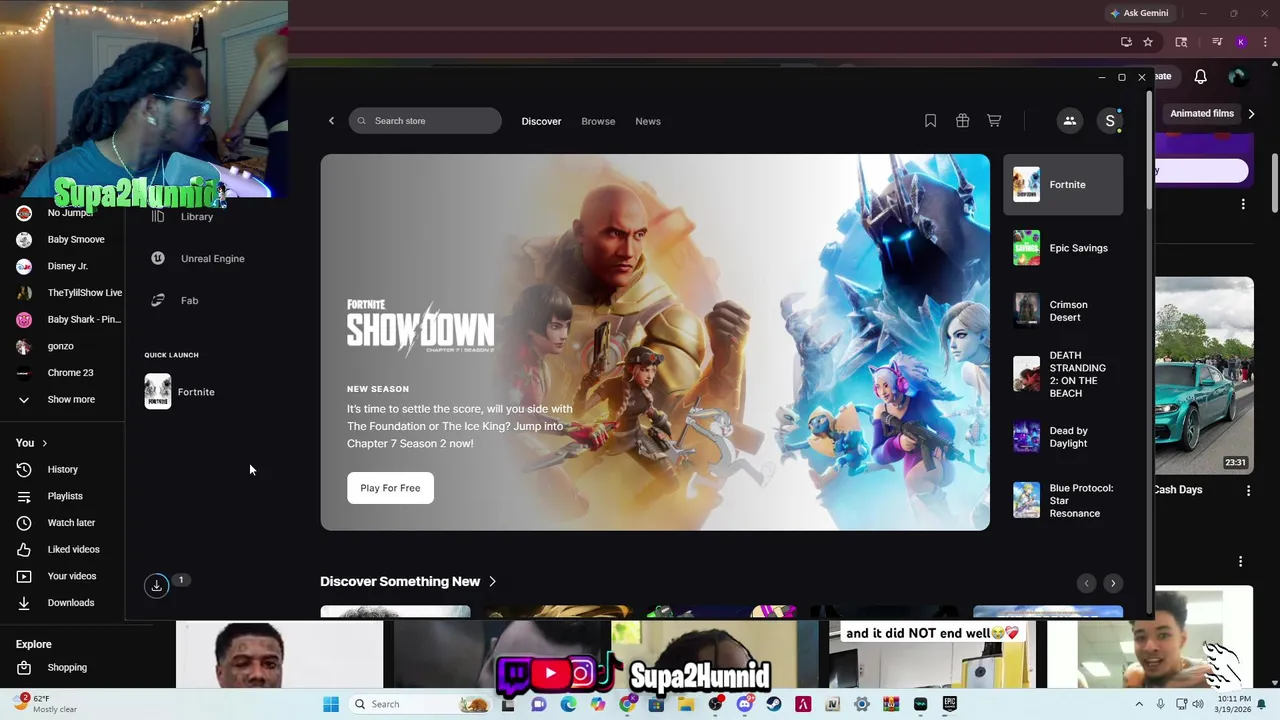This screenshot has width=1280, height=720.
Task: Click the Search store field
Action: tap(425, 121)
